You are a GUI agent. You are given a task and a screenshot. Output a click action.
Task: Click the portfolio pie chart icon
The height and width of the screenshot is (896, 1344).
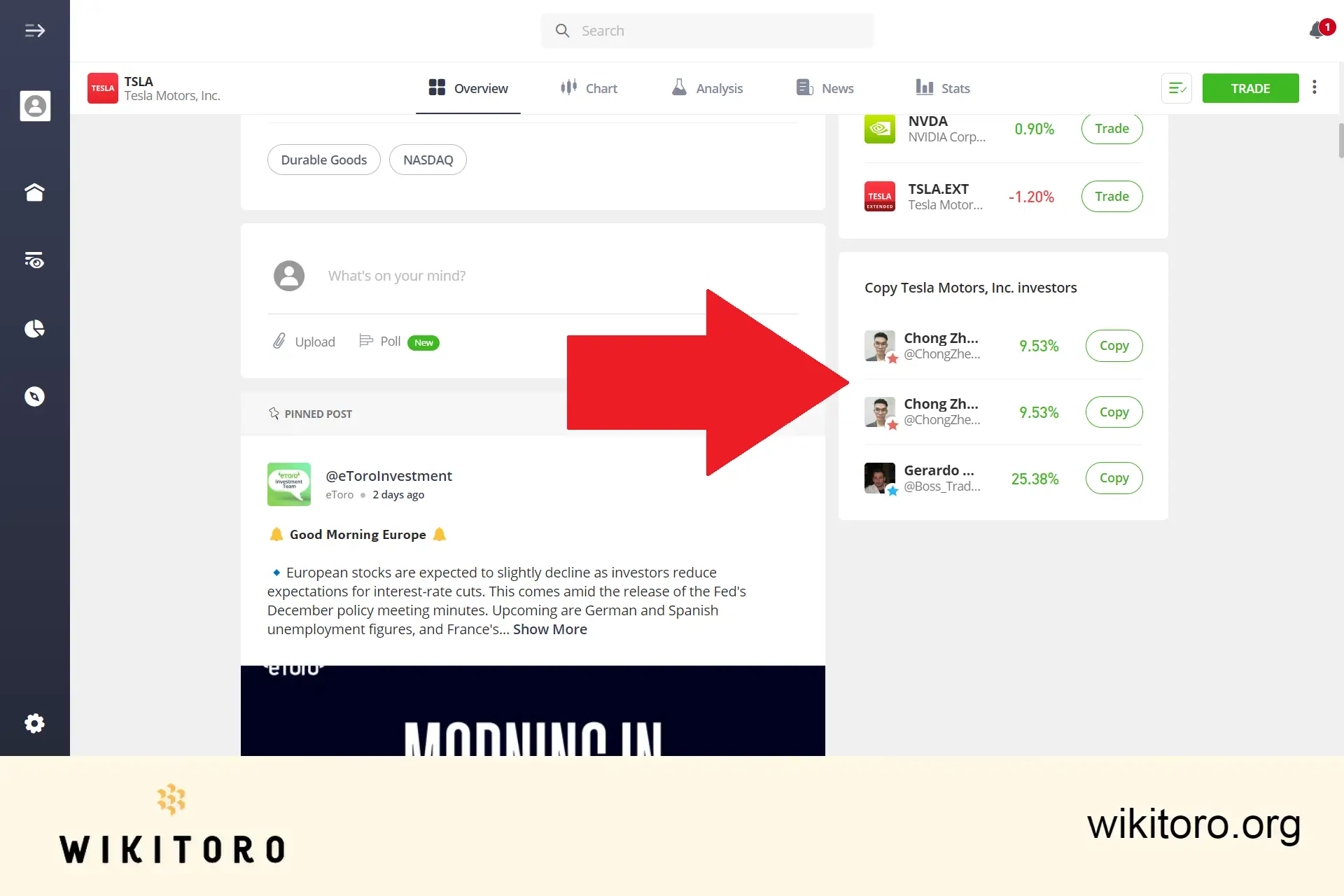click(x=35, y=328)
